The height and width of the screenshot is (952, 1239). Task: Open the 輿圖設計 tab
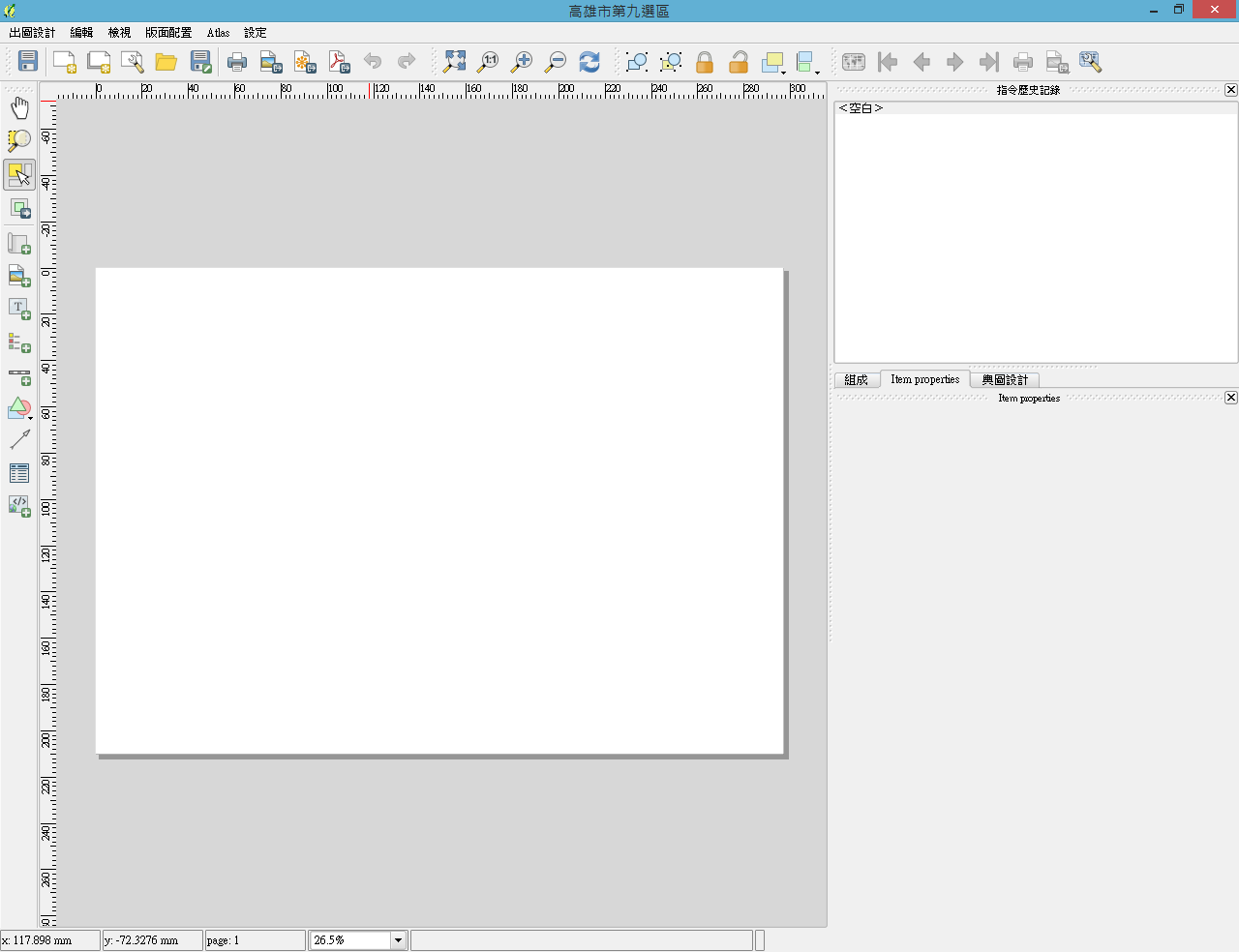coord(1005,380)
